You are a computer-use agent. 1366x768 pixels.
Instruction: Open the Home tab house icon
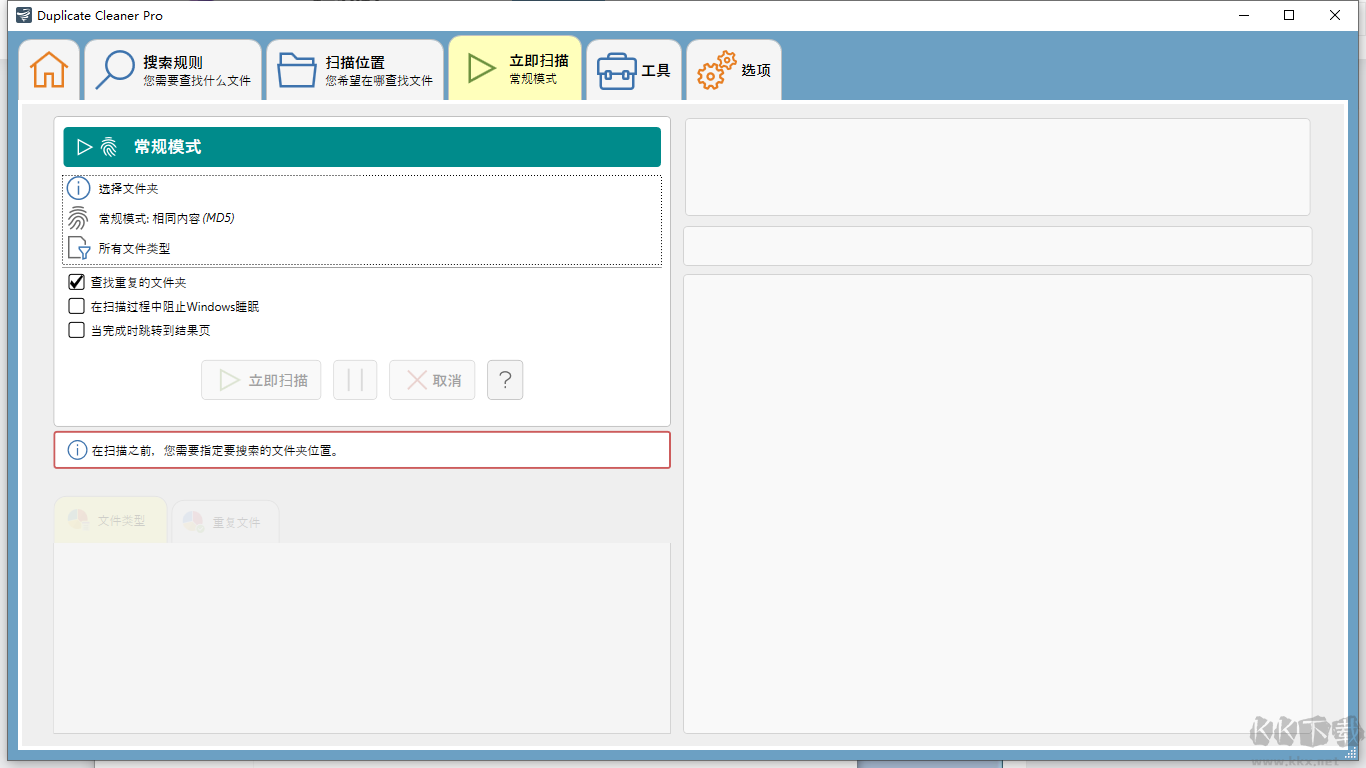(x=48, y=68)
